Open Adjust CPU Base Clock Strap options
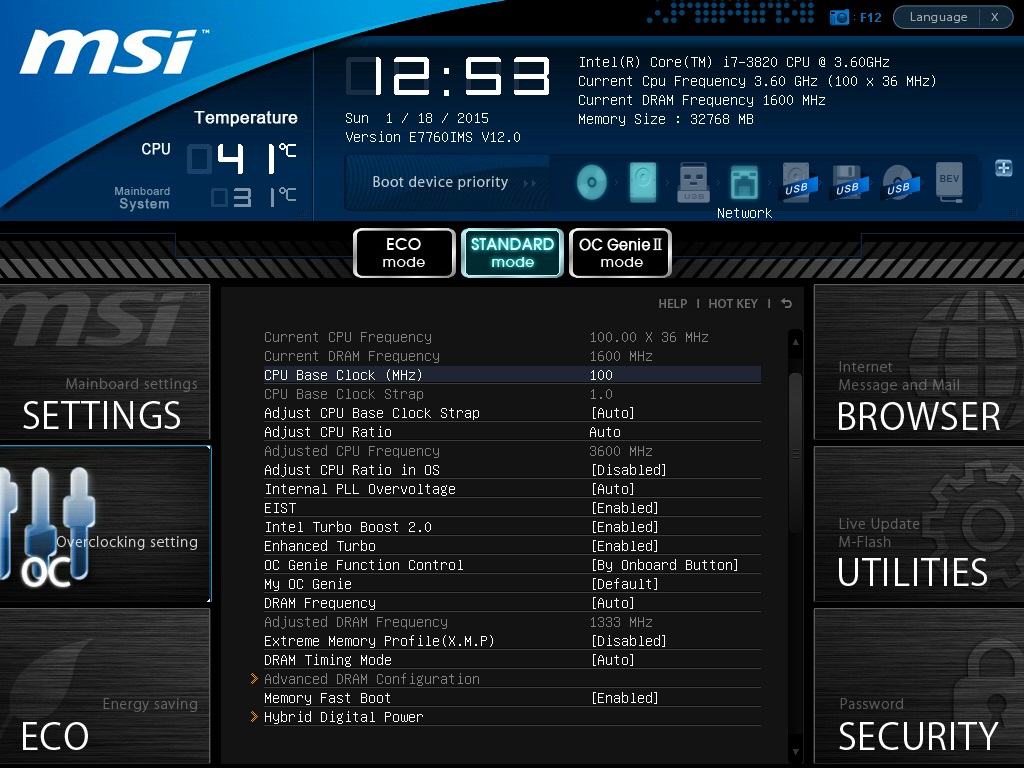1024x768 pixels. coord(512,413)
